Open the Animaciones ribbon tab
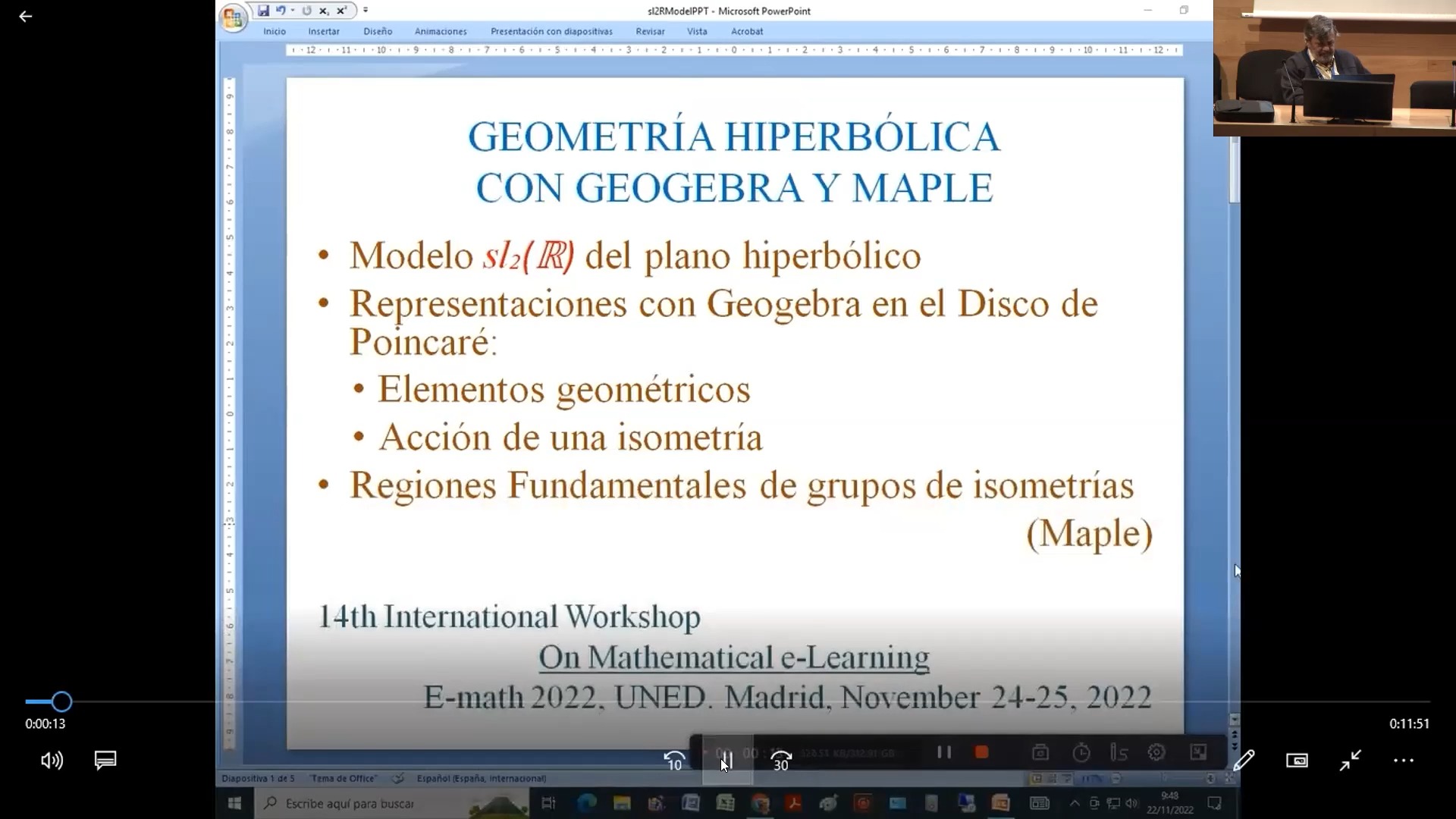1456x819 pixels. [x=441, y=31]
